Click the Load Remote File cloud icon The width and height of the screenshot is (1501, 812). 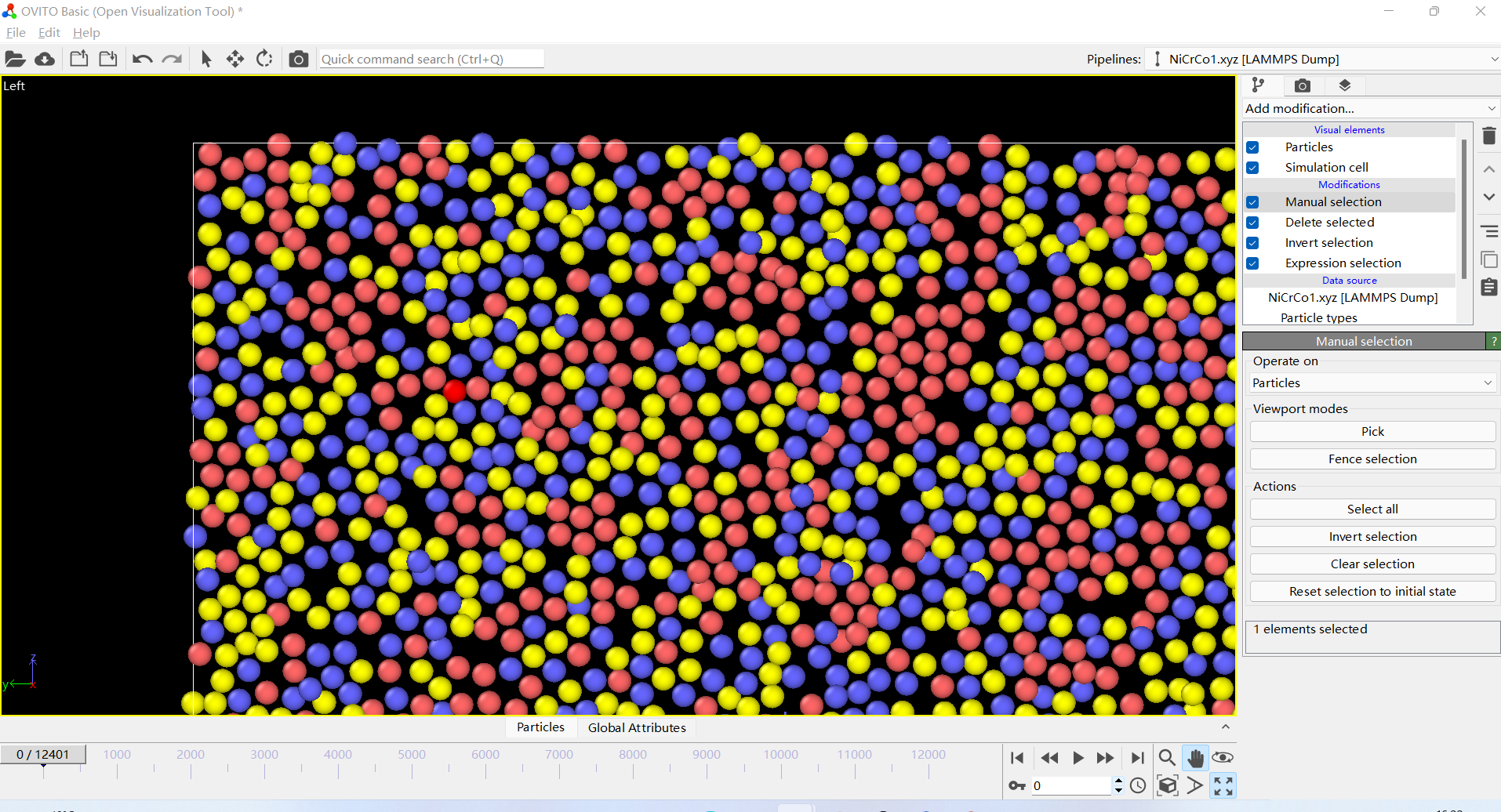45,59
